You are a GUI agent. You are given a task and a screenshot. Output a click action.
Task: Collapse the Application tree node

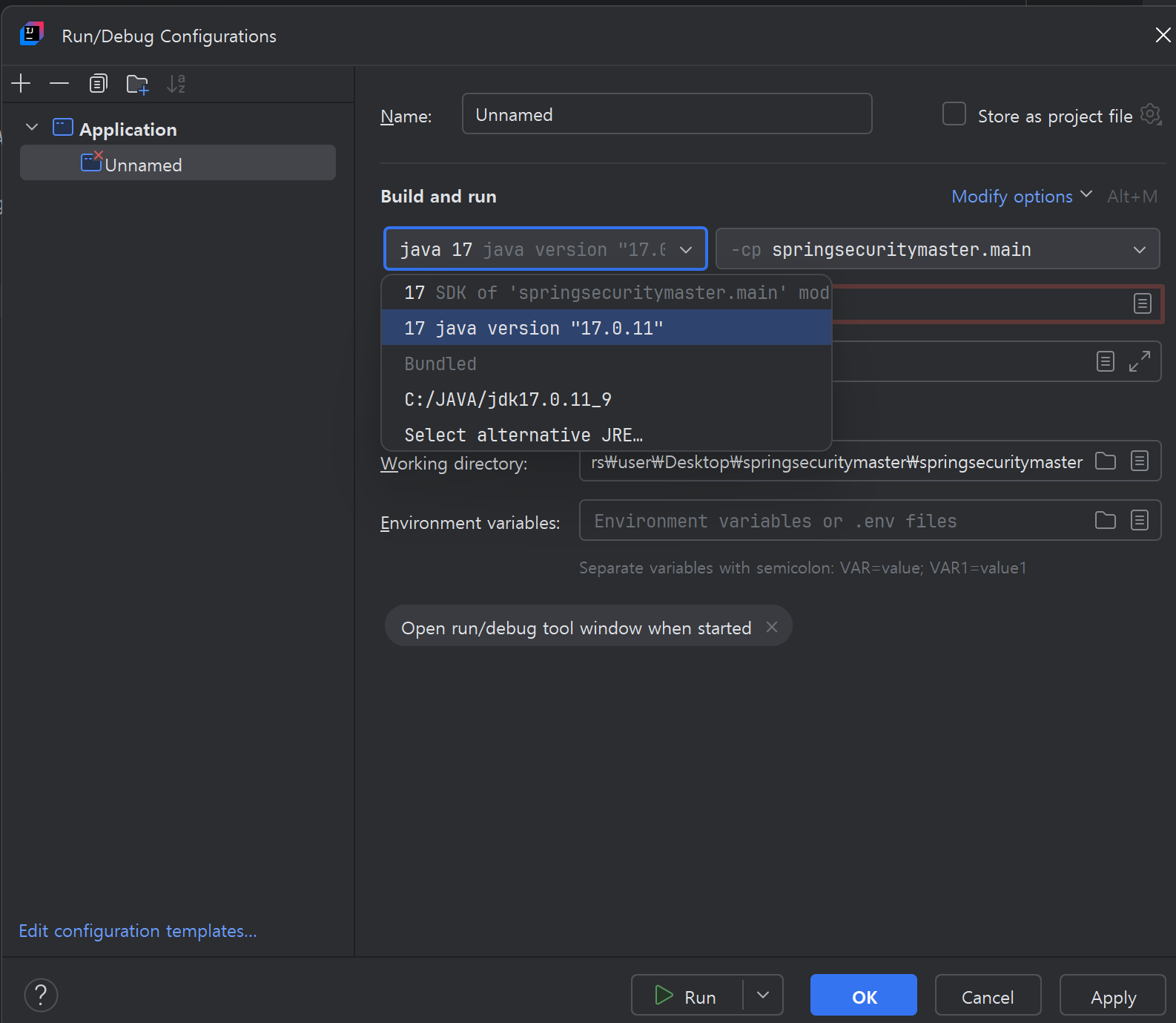point(32,128)
